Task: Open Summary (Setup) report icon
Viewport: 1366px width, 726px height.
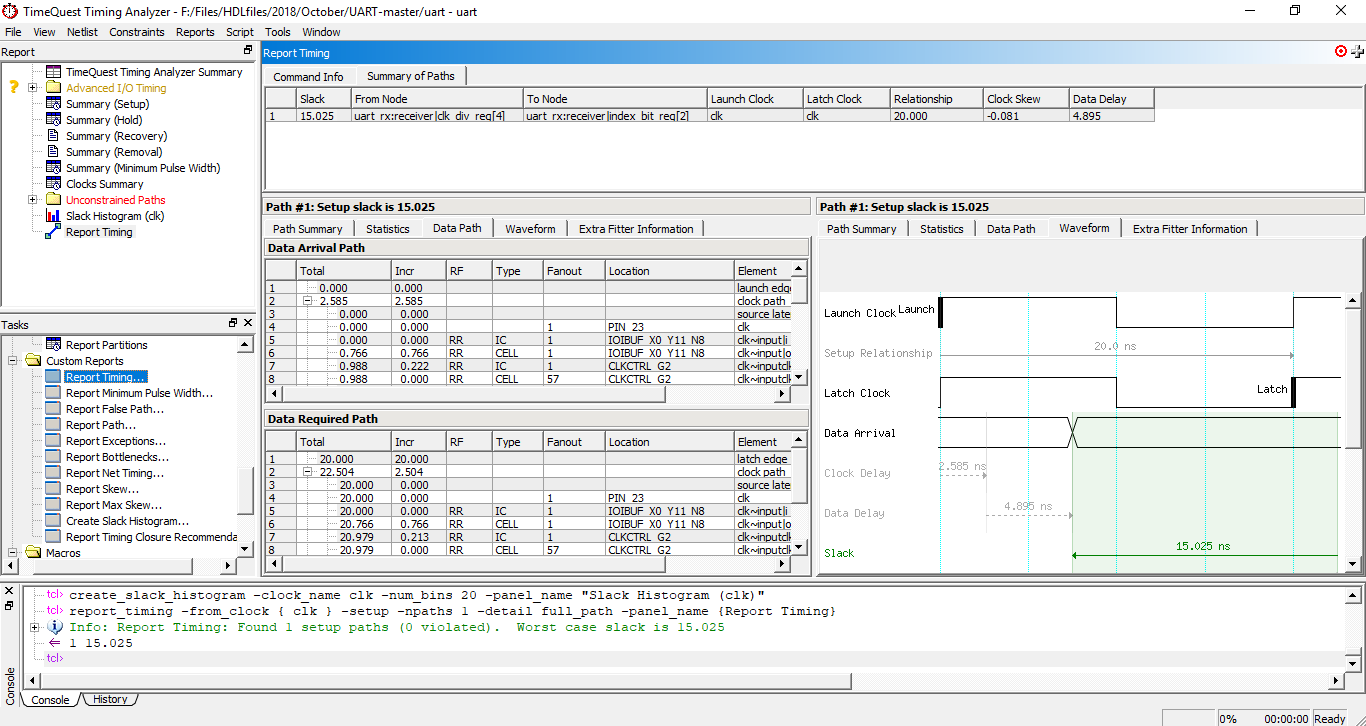Action: [x=53, y=104]
